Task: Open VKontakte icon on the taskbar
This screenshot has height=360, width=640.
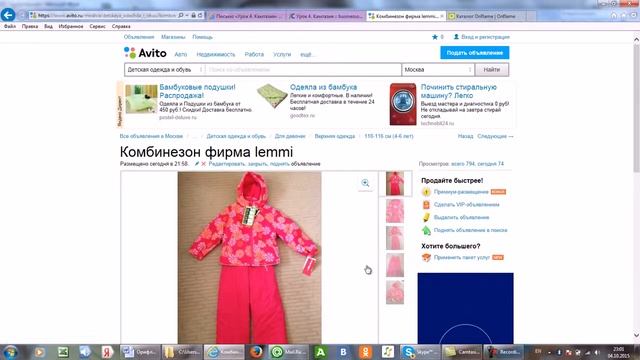Action: [343, 352]
